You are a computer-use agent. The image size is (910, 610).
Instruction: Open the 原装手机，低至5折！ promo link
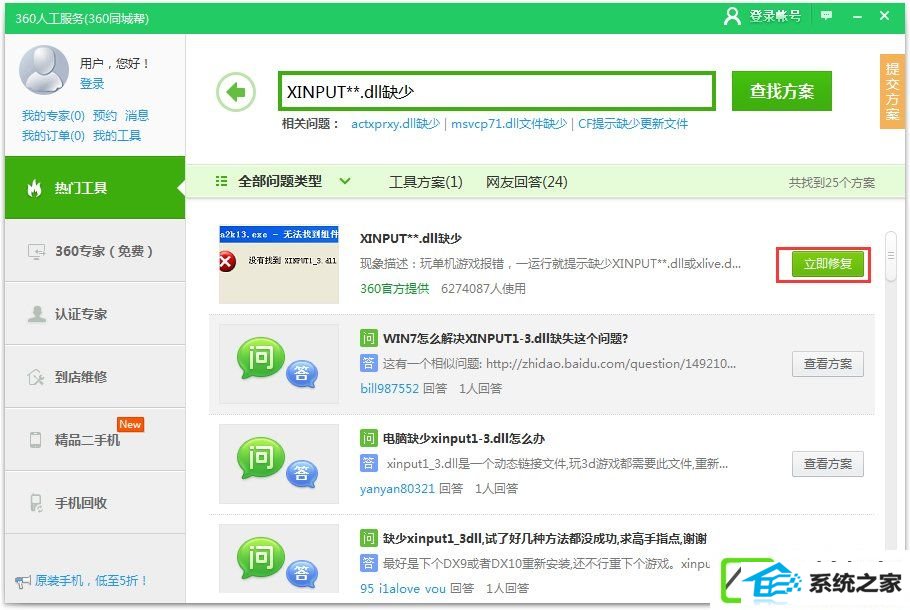[x=91, y=580]
